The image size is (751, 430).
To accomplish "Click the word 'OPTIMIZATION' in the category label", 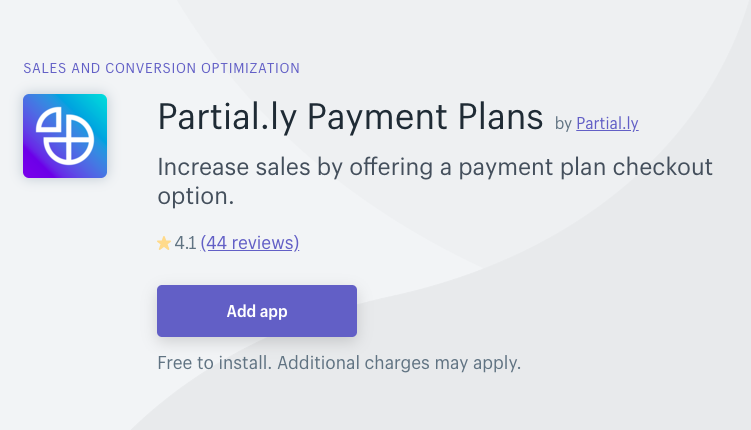I will (x=250, y=68).
